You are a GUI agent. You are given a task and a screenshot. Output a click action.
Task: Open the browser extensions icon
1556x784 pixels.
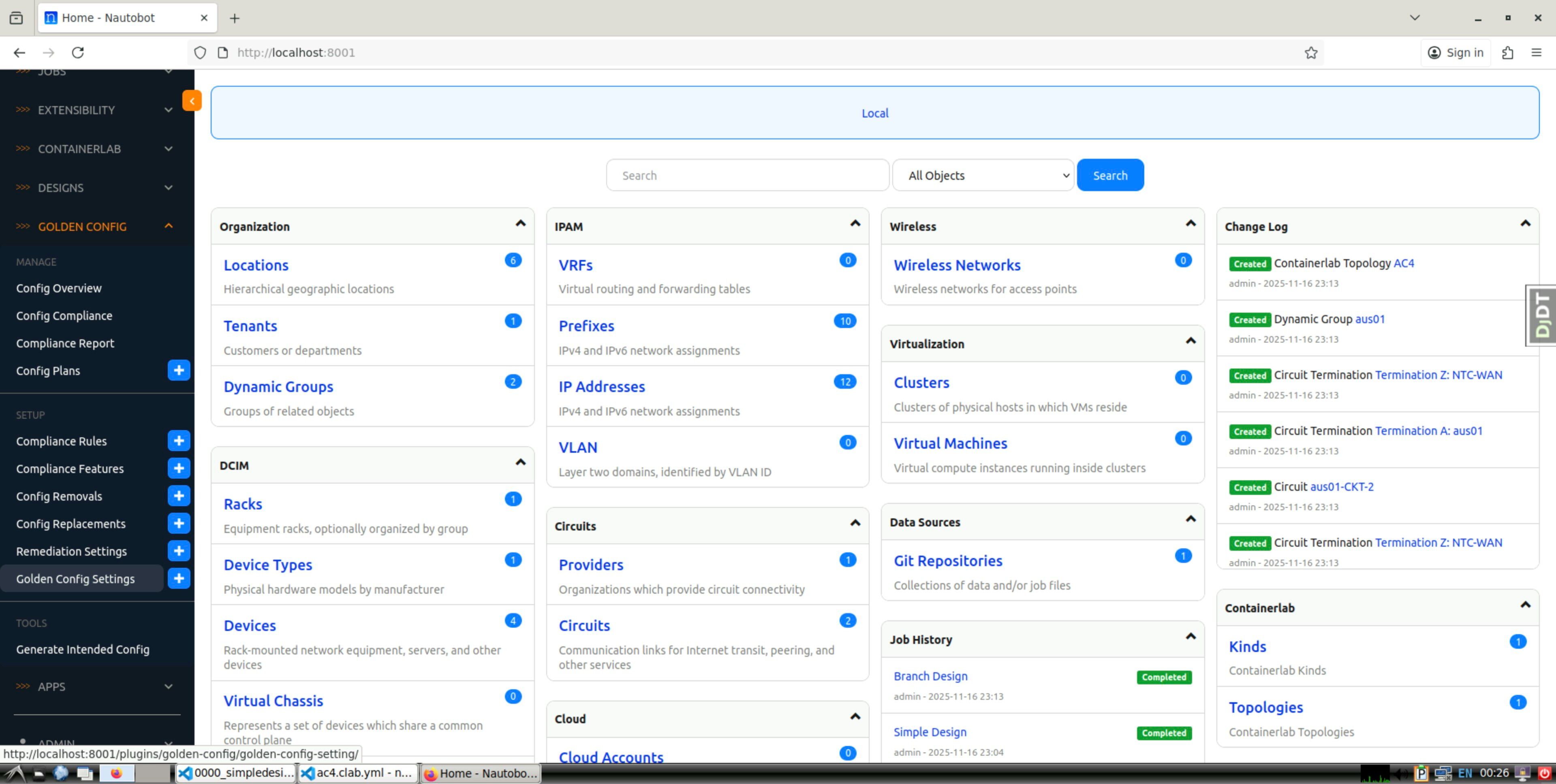click(x=1508, y=53)
